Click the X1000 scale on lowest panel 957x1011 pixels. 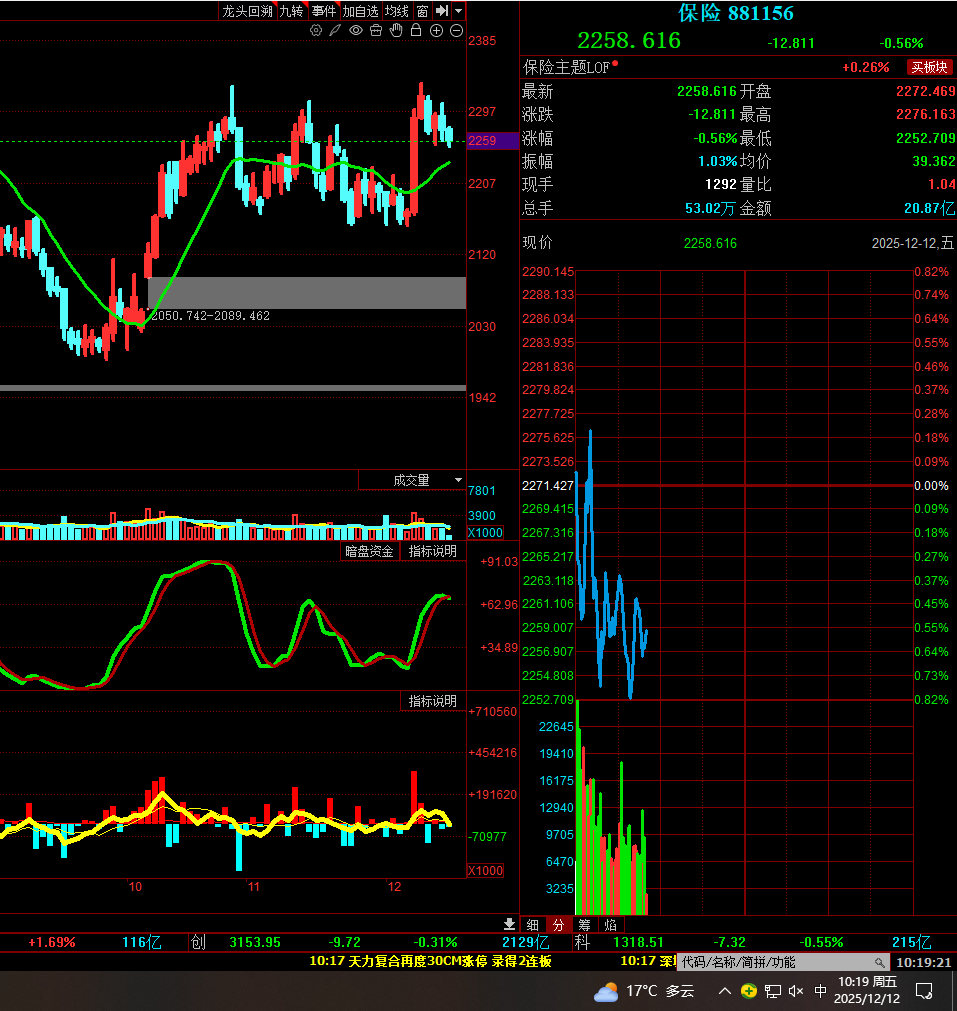tap(485, 870)
